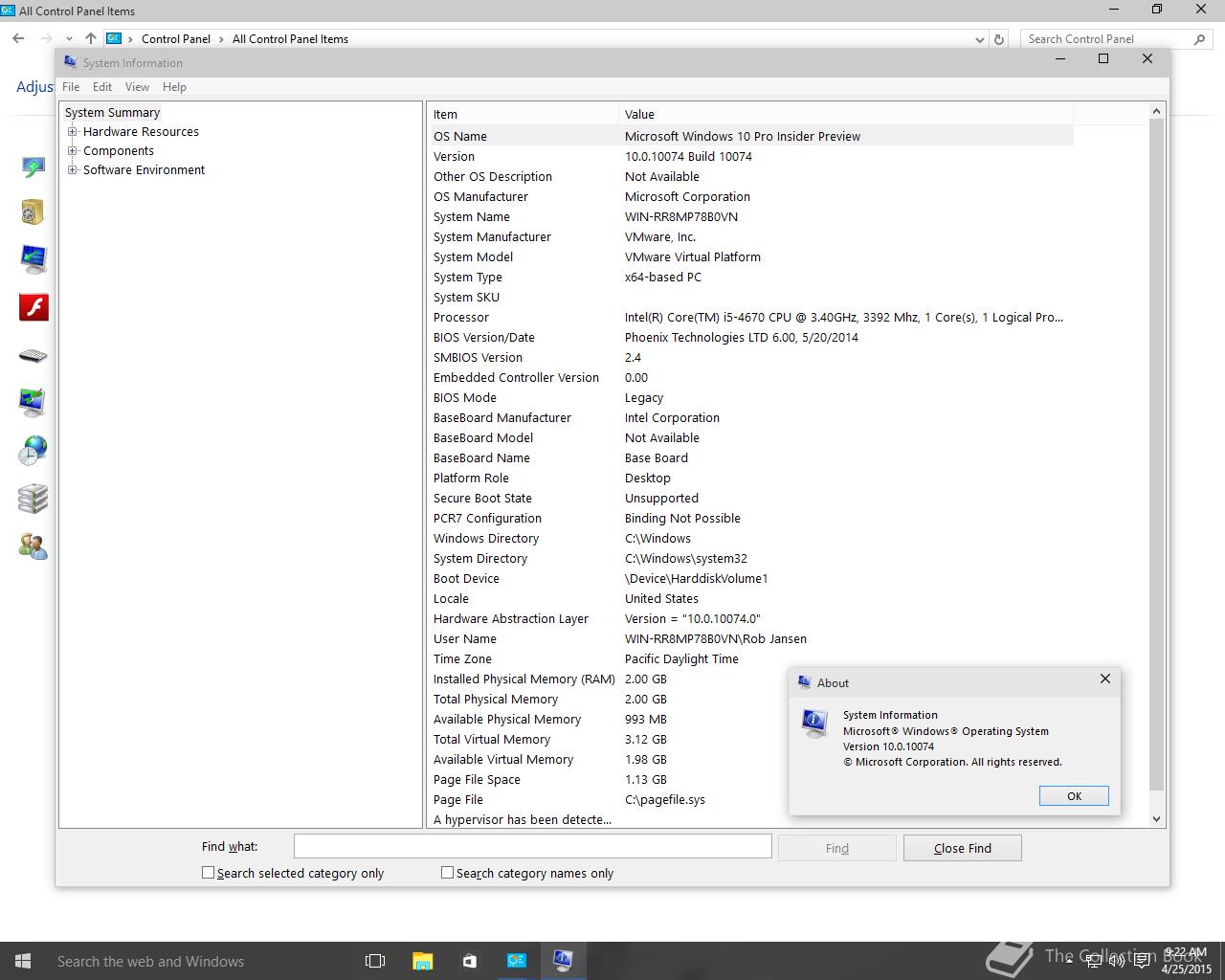Open chevron before Control Panel breadcrumb
This screenshot has width=1225, height=980.
(131, 39)
